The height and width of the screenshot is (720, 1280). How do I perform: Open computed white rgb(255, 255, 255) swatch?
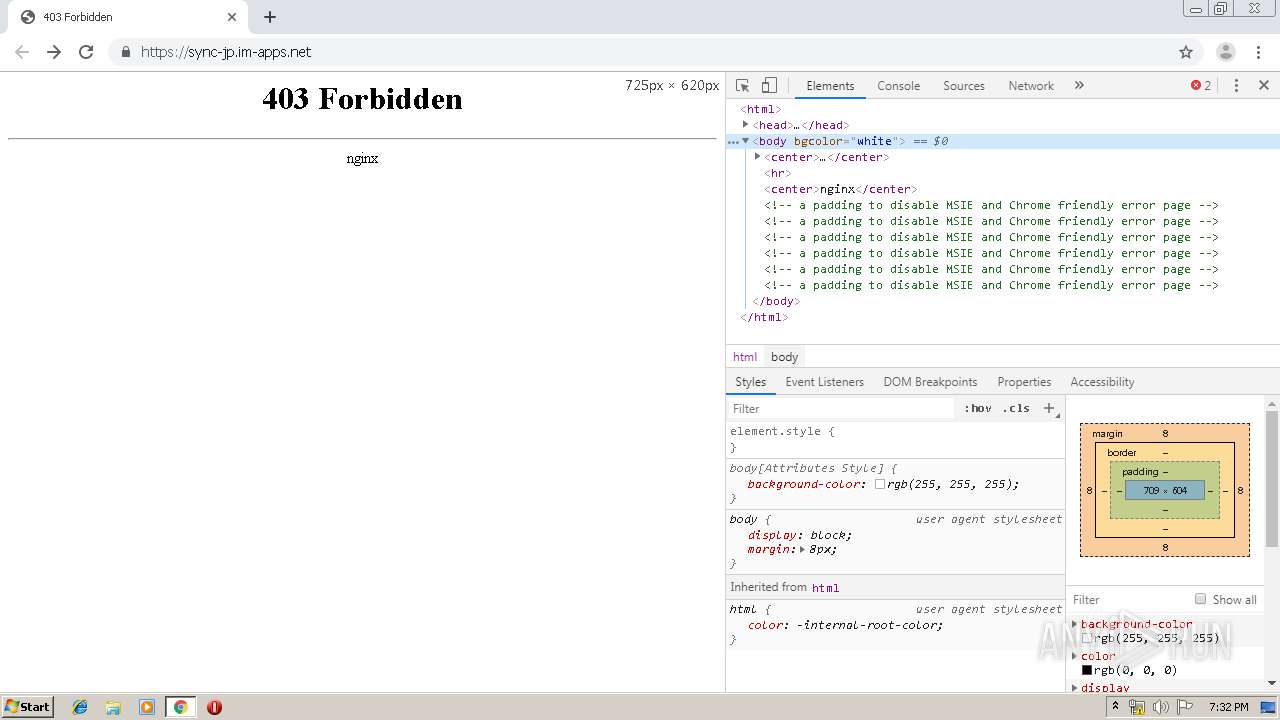coord(1087,638)
